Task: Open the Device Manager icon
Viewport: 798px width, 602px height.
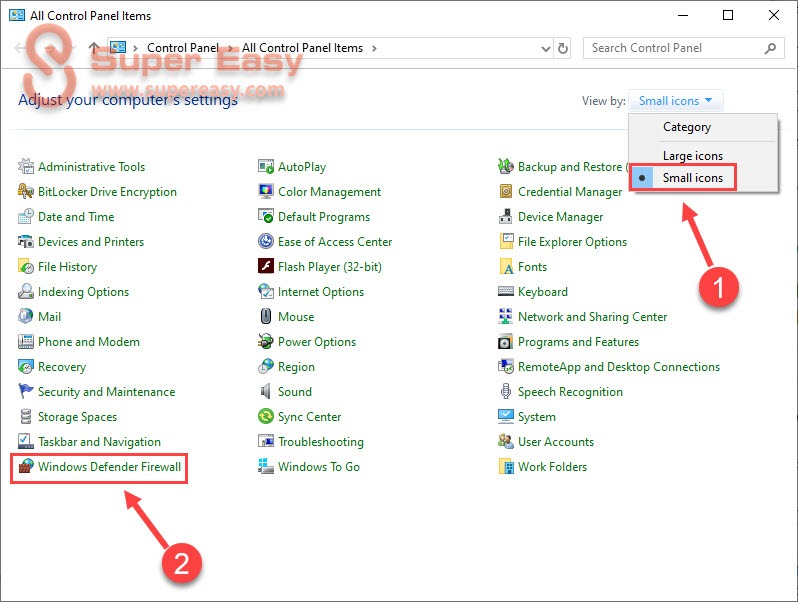Action: coord(505,216)
